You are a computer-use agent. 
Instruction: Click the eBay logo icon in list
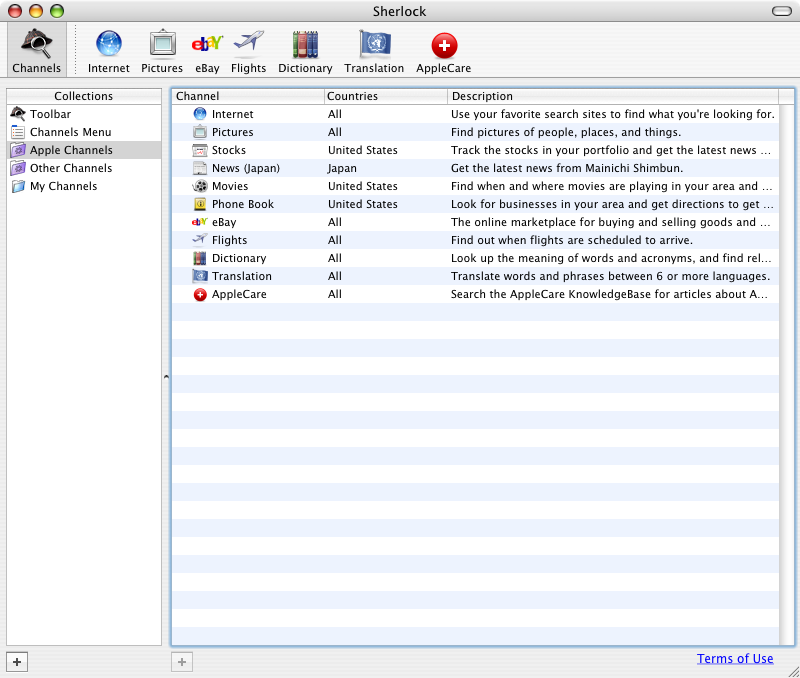tap(200, 222)
